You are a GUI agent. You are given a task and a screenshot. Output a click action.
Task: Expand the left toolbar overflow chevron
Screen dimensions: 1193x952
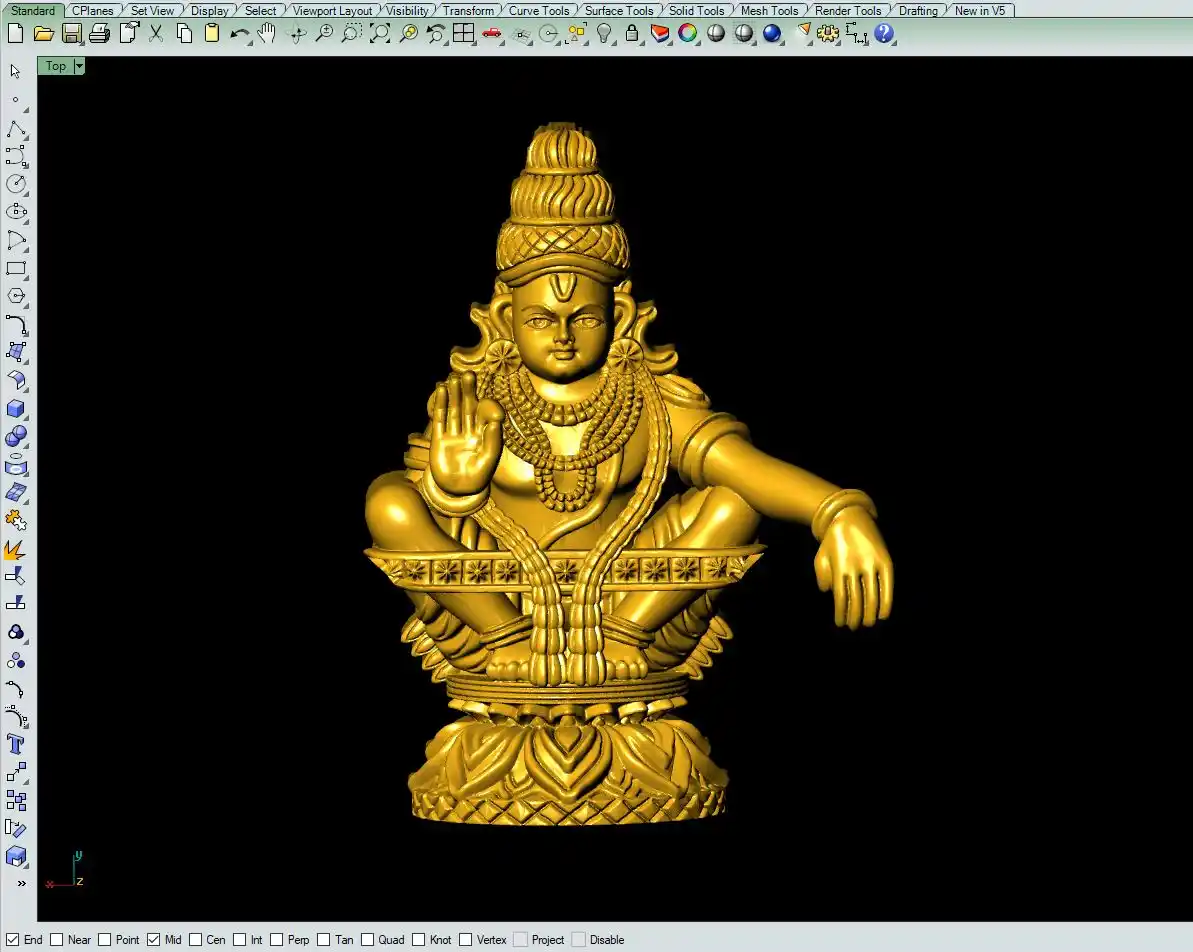point(21,884)
